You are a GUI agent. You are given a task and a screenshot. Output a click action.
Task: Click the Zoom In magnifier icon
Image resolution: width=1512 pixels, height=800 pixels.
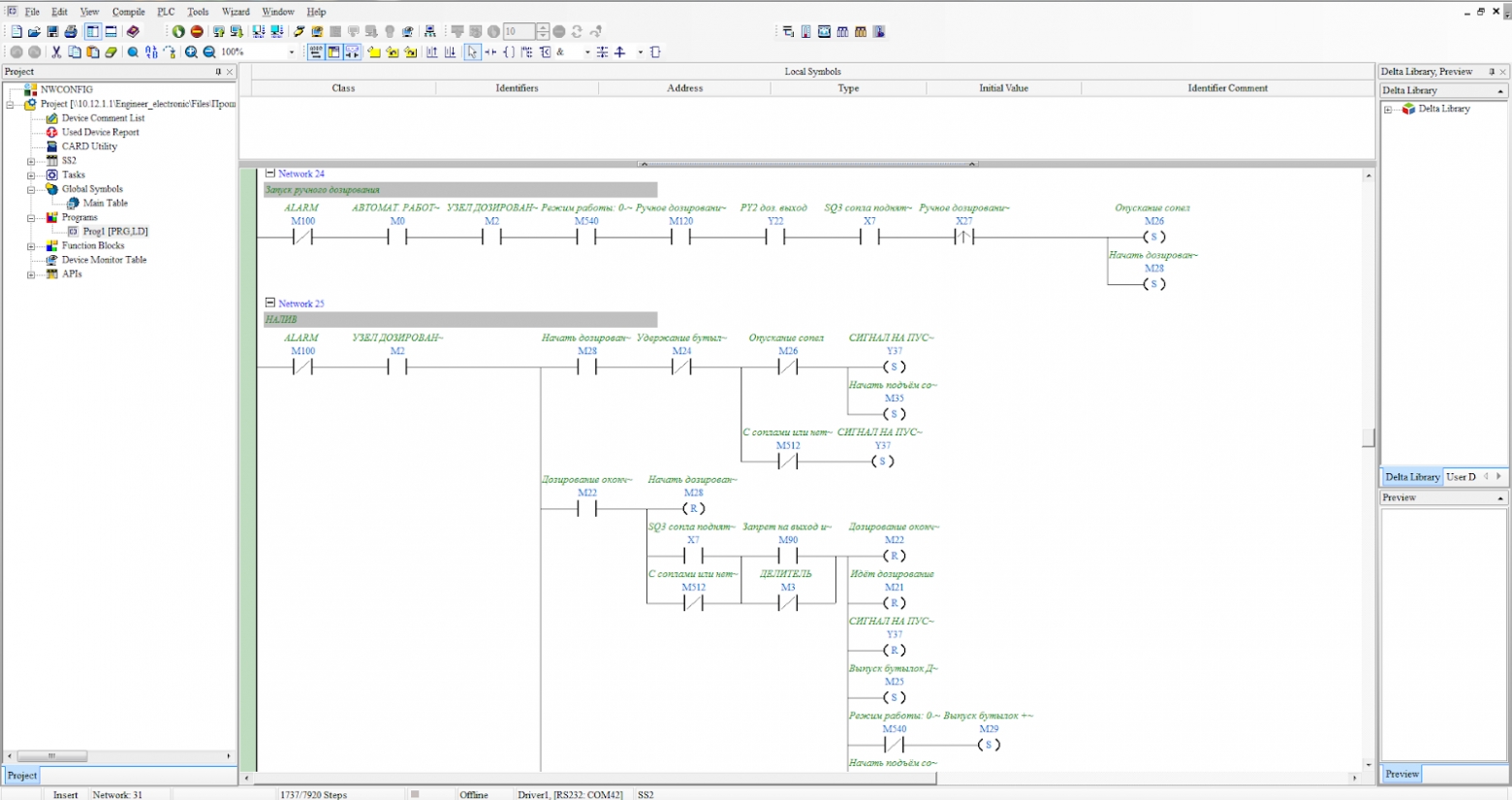pyautogui.click(x=191, y=52)
